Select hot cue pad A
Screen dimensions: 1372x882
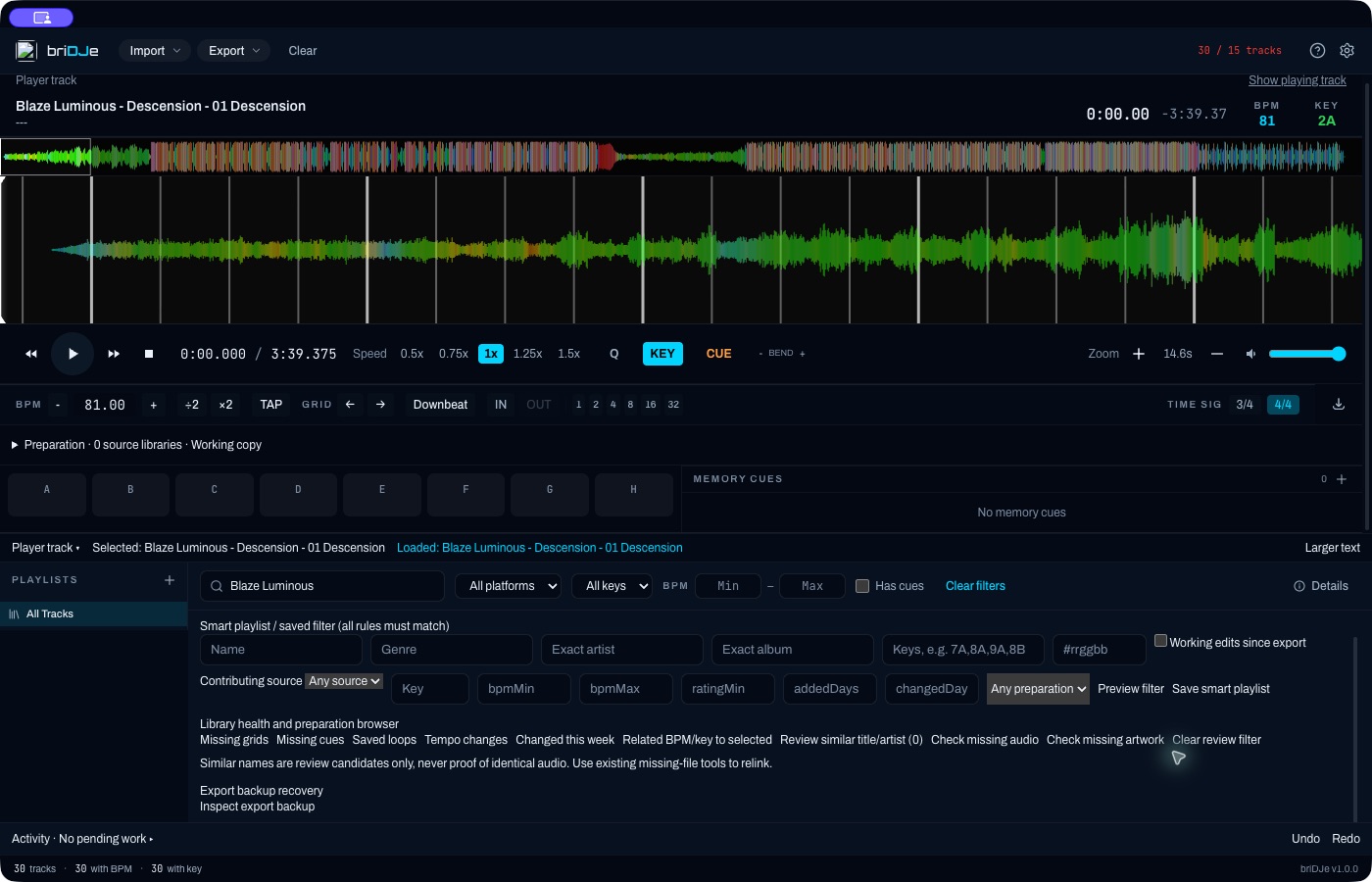tap(47, 495)
